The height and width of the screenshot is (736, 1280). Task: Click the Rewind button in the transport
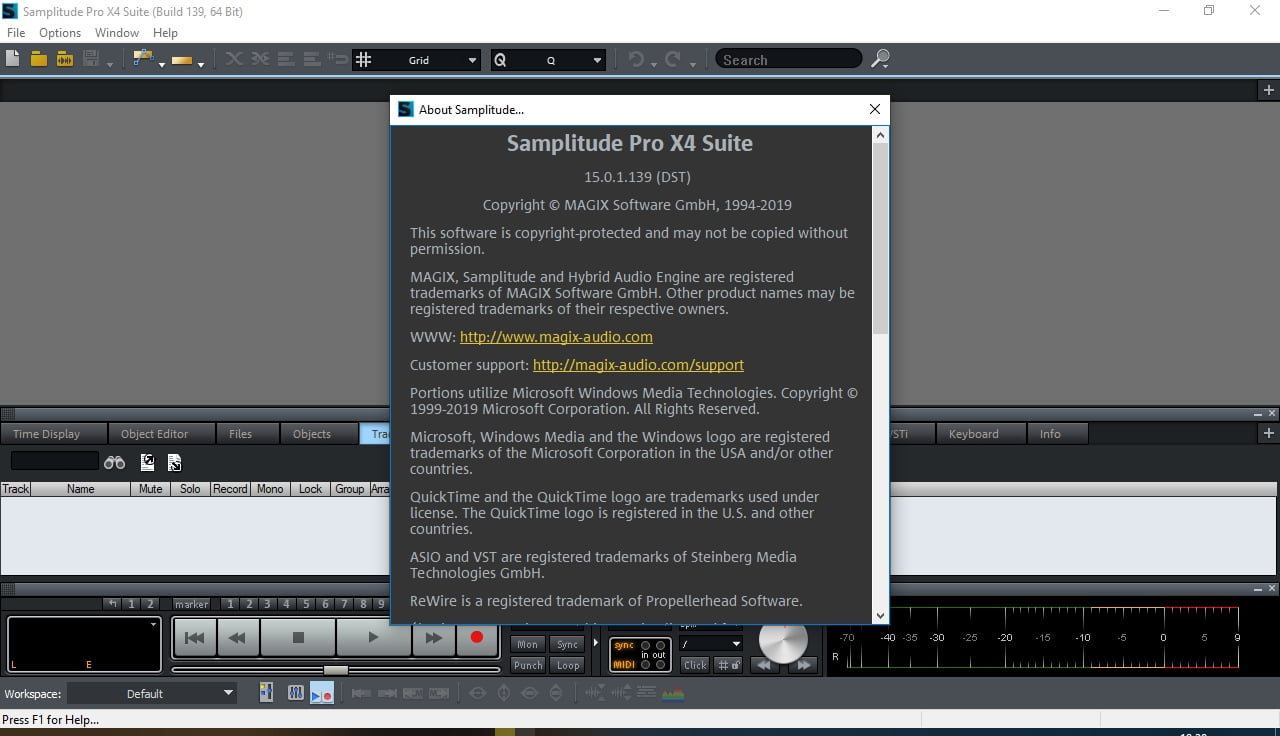[x=238, y=637]
